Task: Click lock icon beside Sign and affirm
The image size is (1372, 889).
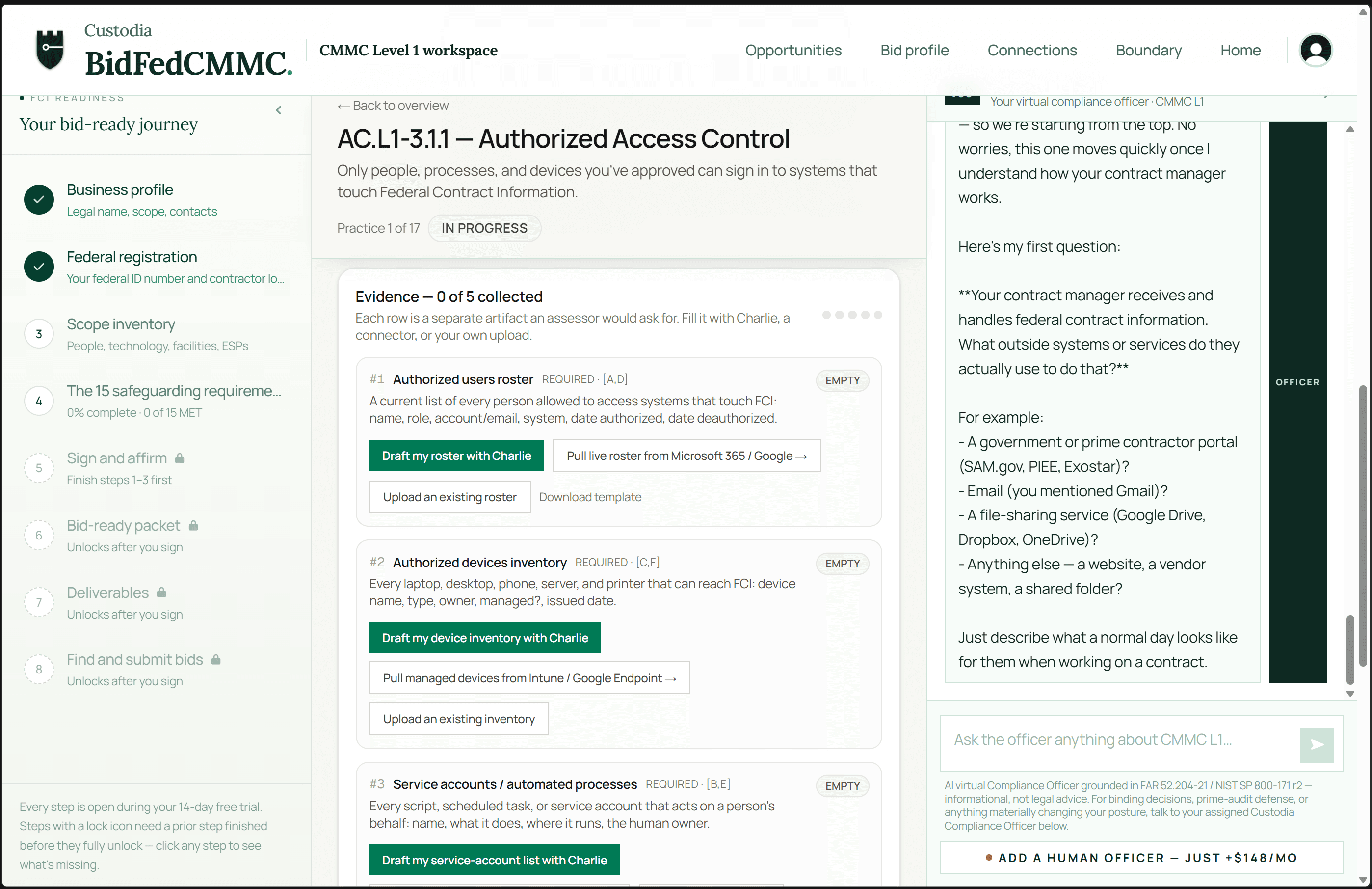Action: point(180,458)
